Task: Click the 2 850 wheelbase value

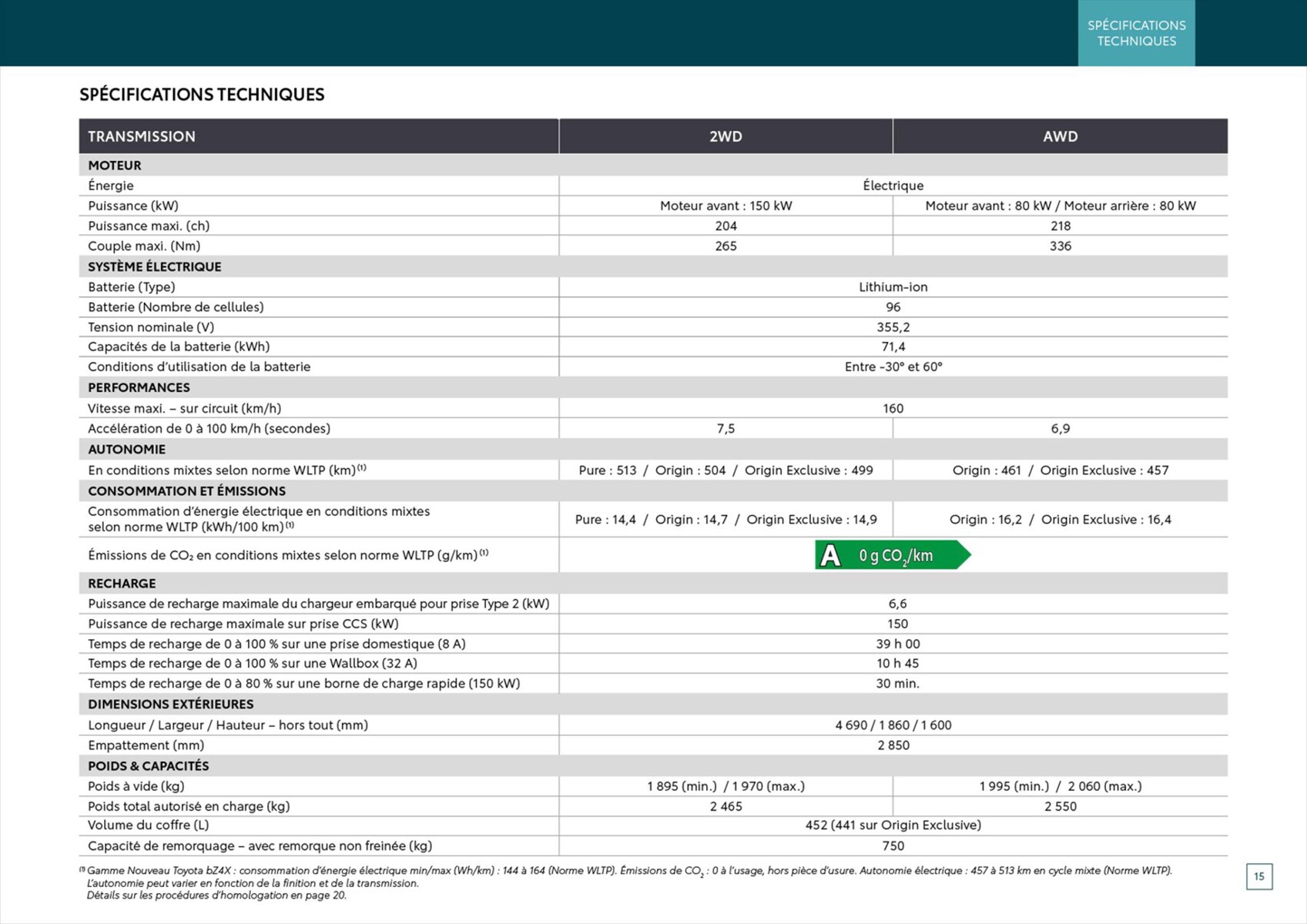Action: click(893, 745)
